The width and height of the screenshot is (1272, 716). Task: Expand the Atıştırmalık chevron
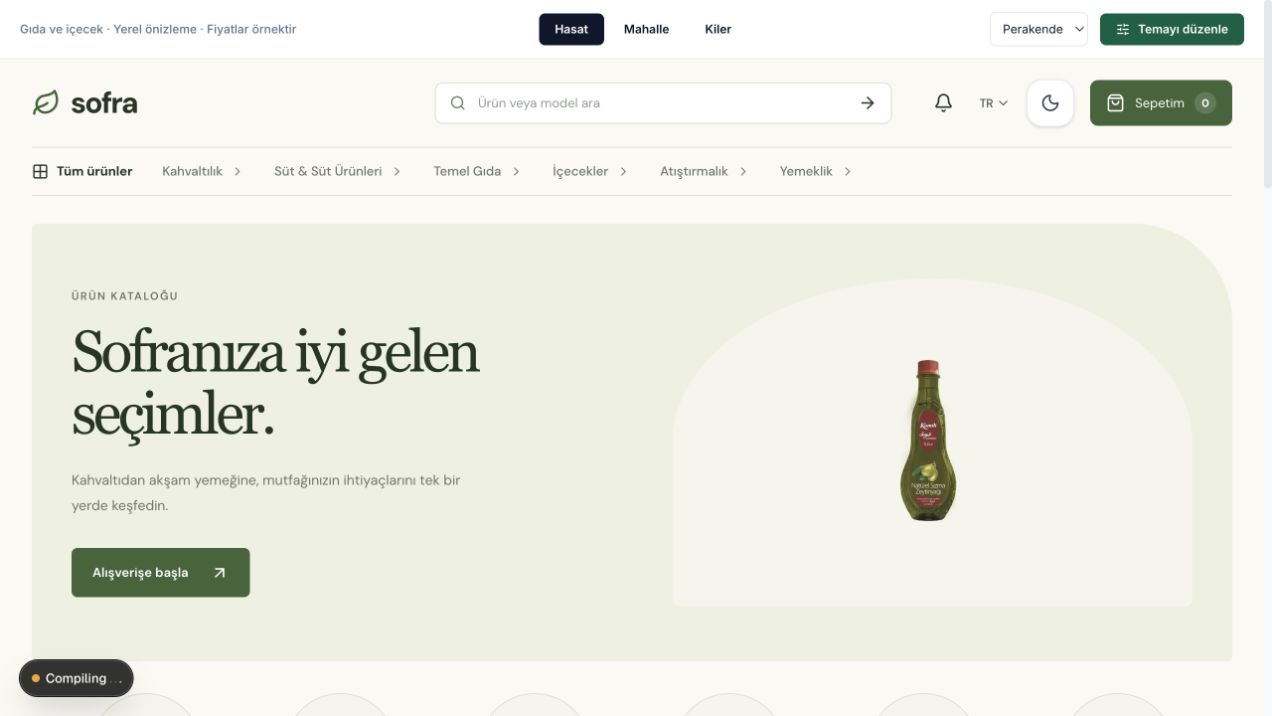tap(743, 171)
